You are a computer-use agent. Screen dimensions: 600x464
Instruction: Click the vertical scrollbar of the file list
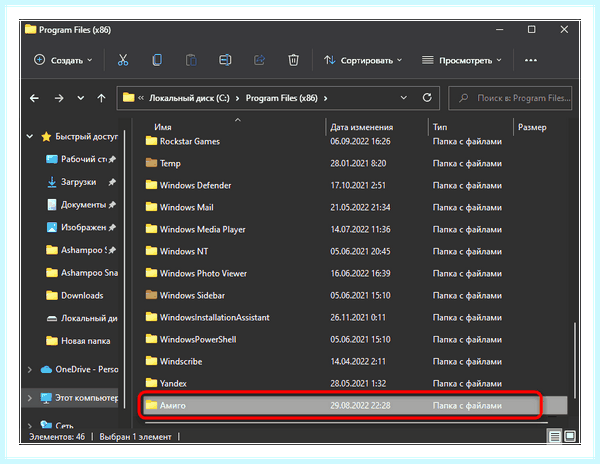pyautogui.click(x=574, y=360)
